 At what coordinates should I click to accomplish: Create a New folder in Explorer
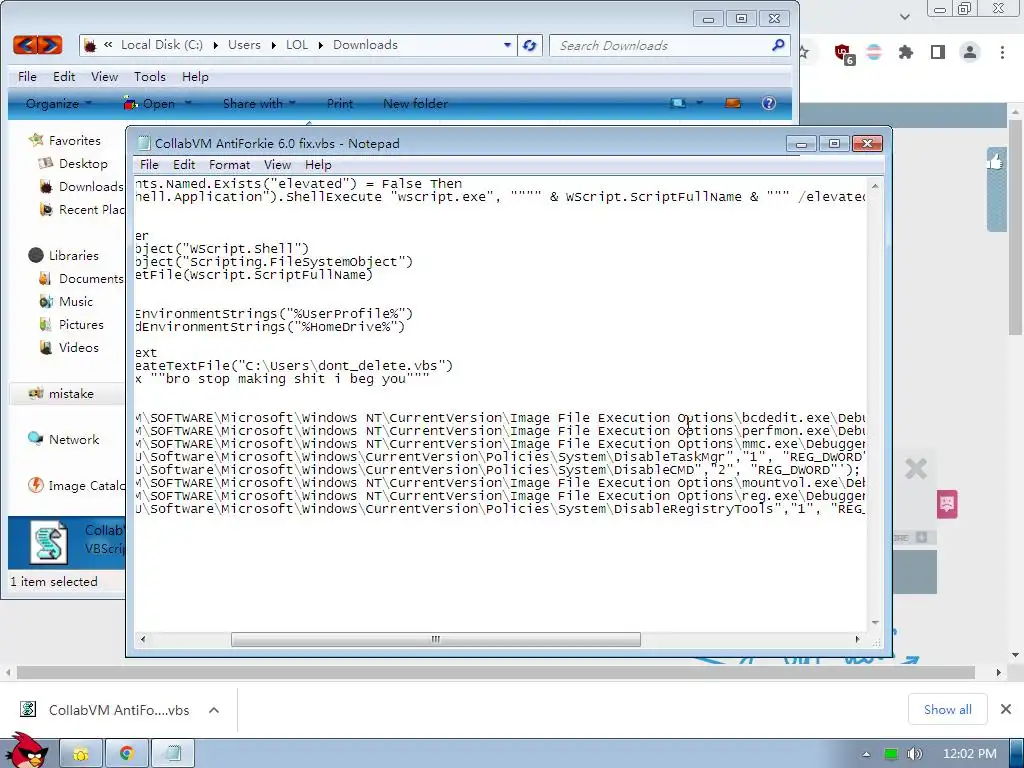(x=415, y=103)
